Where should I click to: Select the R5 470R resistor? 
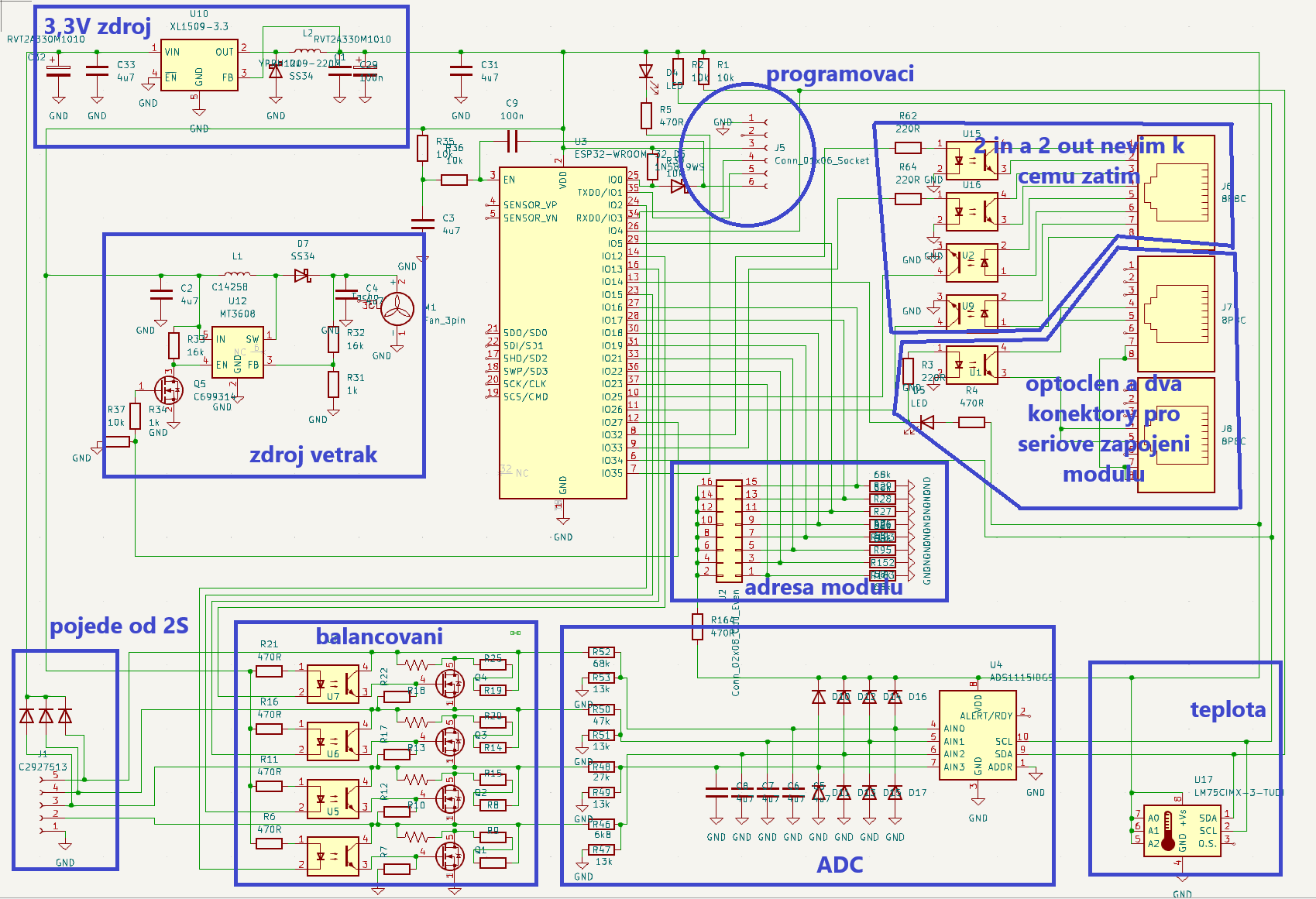coord(646,115)
